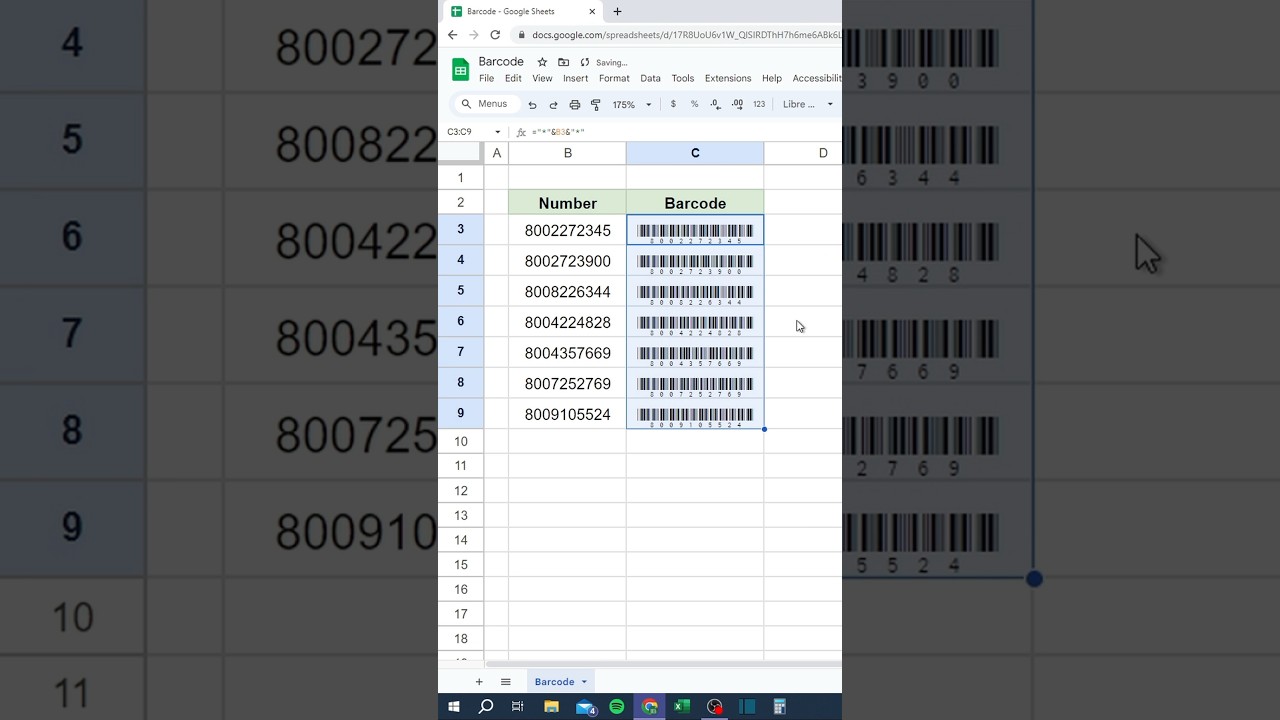
Task: Go back in the browser
Action: [x=453, y=35]
